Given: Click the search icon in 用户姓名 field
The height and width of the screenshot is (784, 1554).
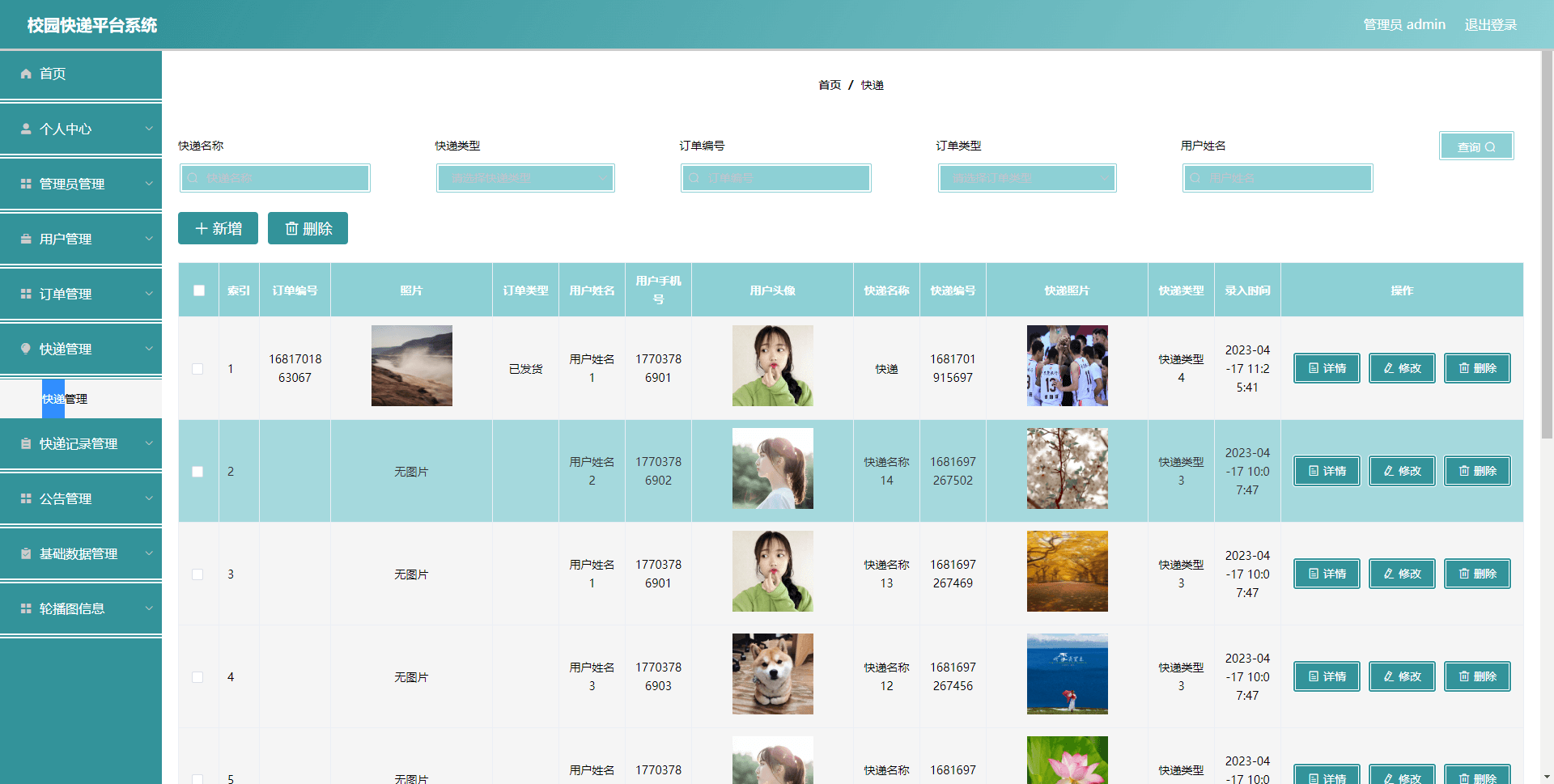Looking at the screenshot, I should click(x=1195, y=178).
